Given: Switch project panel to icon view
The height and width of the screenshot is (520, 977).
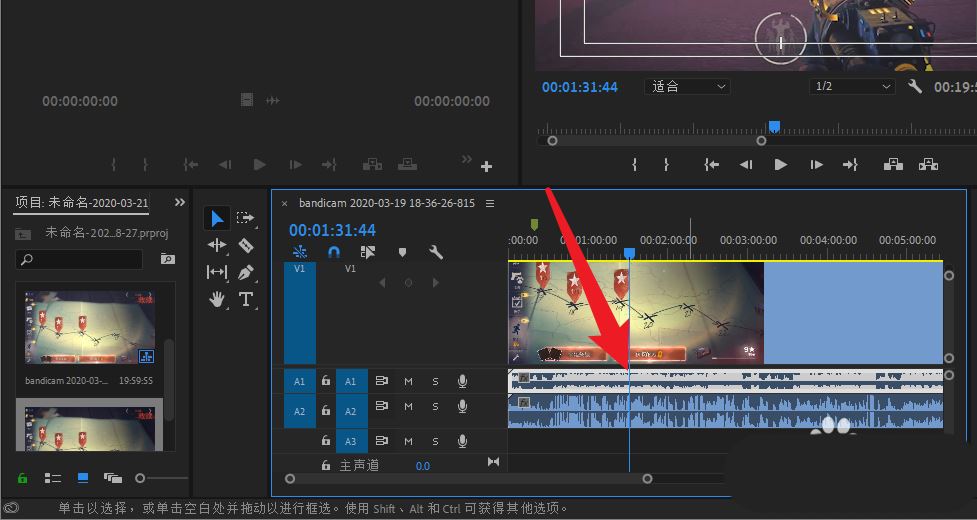Looking at the screenshot, I should [82, 478].
